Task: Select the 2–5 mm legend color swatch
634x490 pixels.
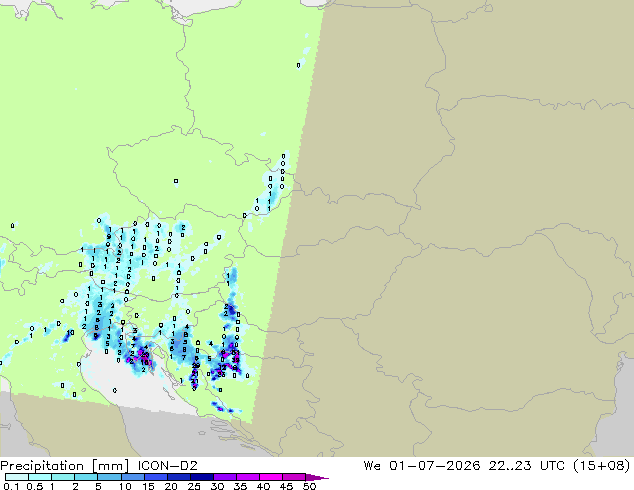Action: (x=86, y=477)
